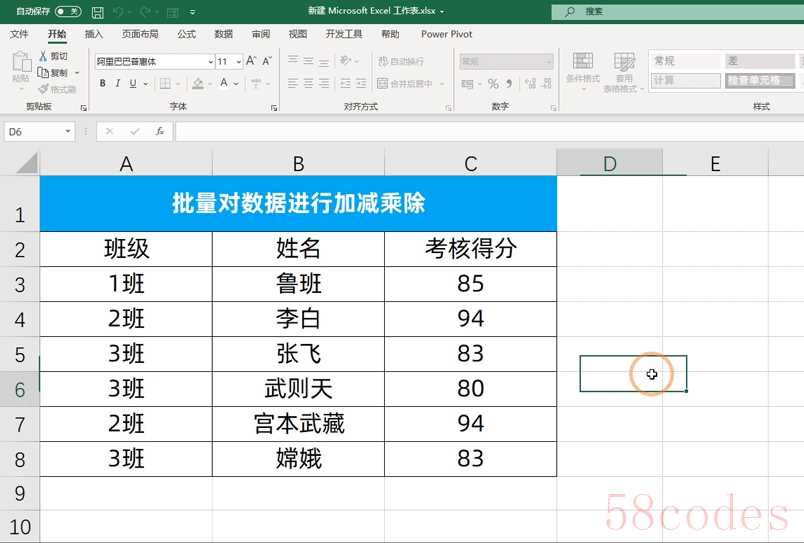This screenshot has height=543, width=804.
Task: Click the Increase Font Size icon
Action: pyautogui.click(x=252, y=61)
